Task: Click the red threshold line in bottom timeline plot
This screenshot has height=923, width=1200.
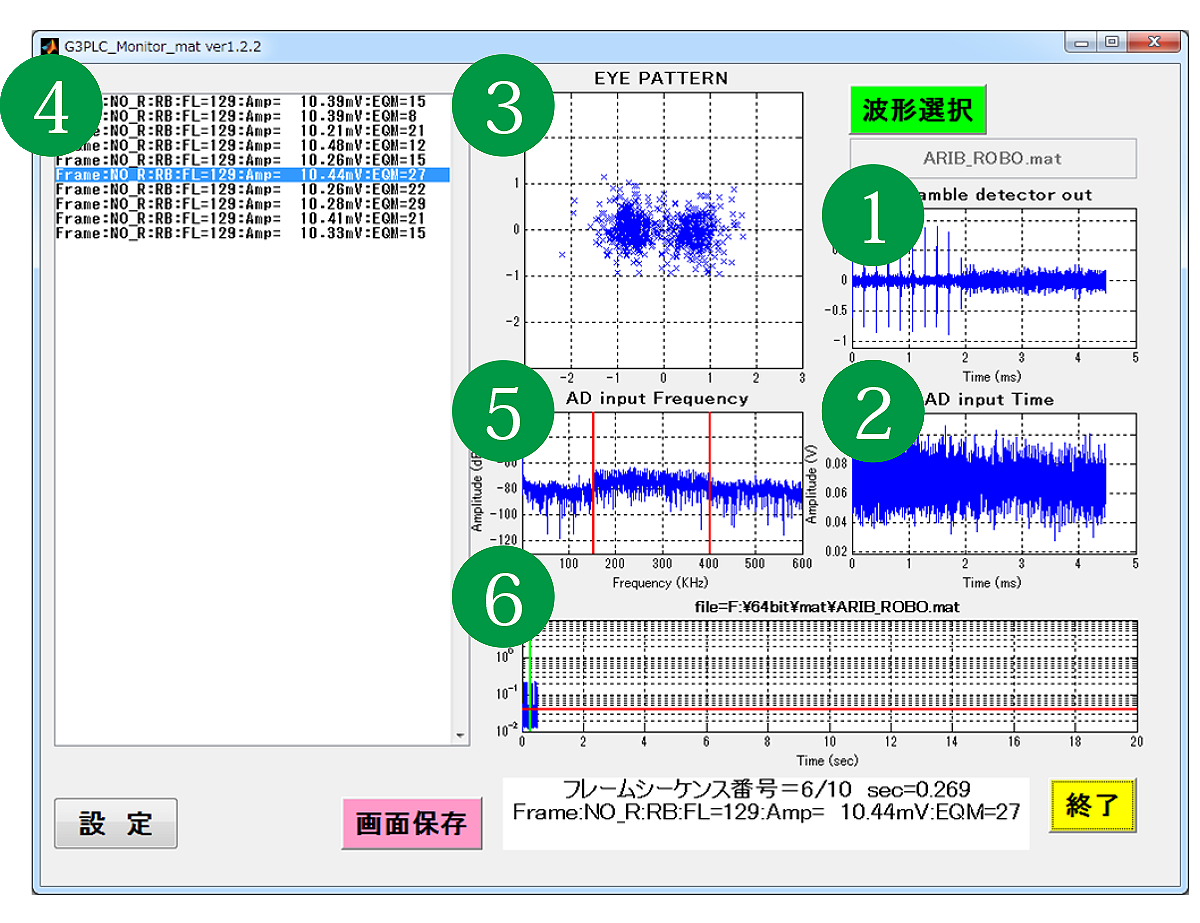Action: pyautogui.click(x=830, y=709)
